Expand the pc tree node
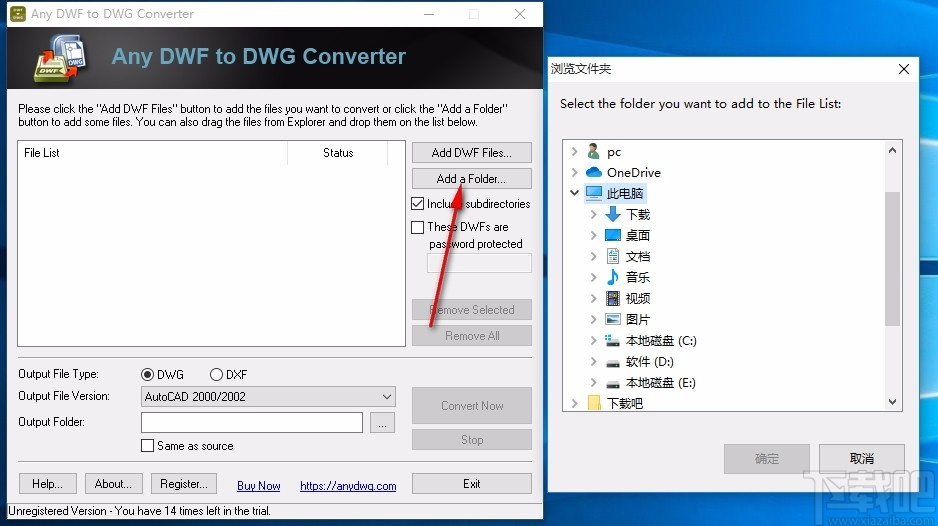 [x=574, y=151]
